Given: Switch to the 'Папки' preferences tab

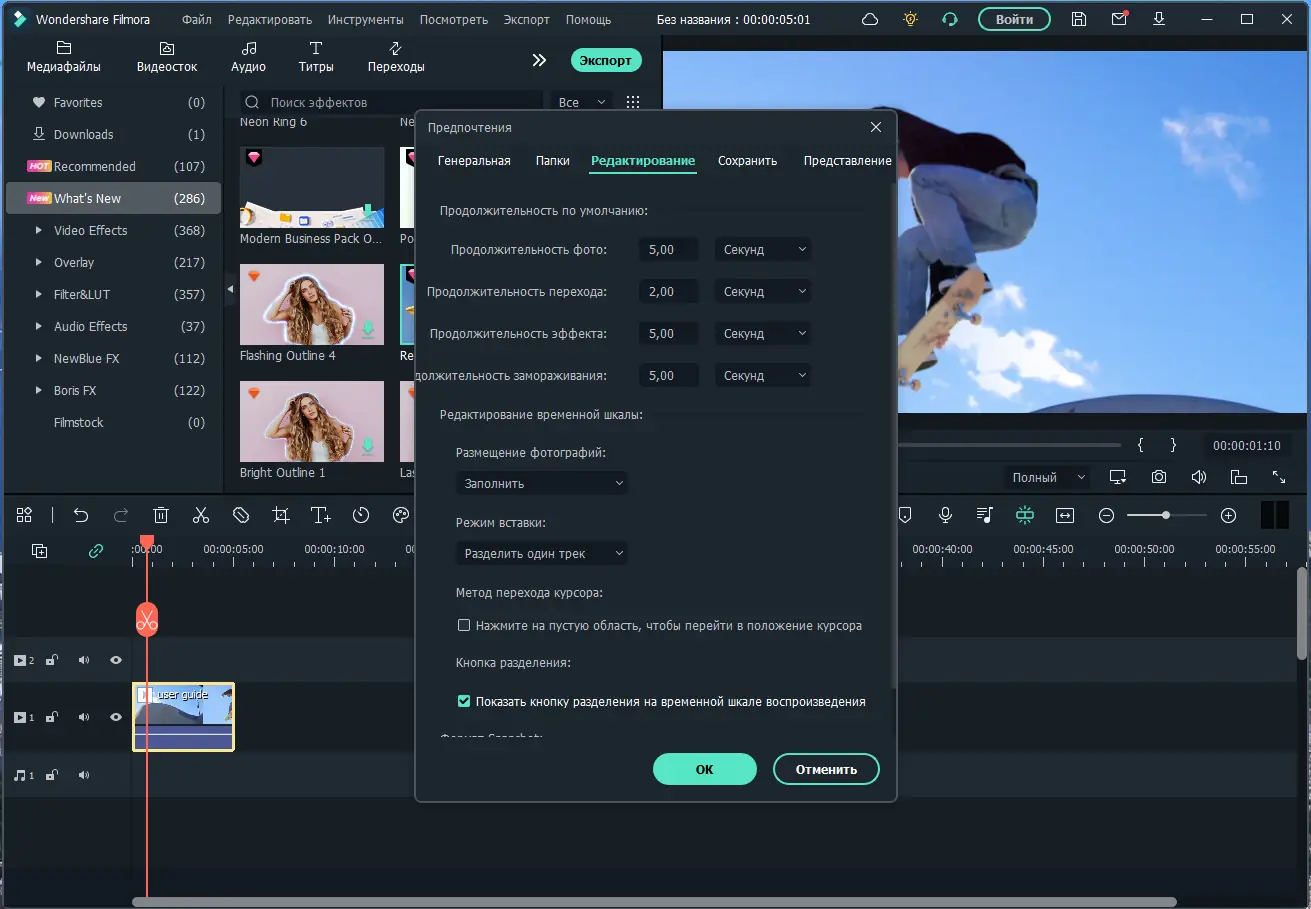Looking at the screenshot, I should 552,161.
